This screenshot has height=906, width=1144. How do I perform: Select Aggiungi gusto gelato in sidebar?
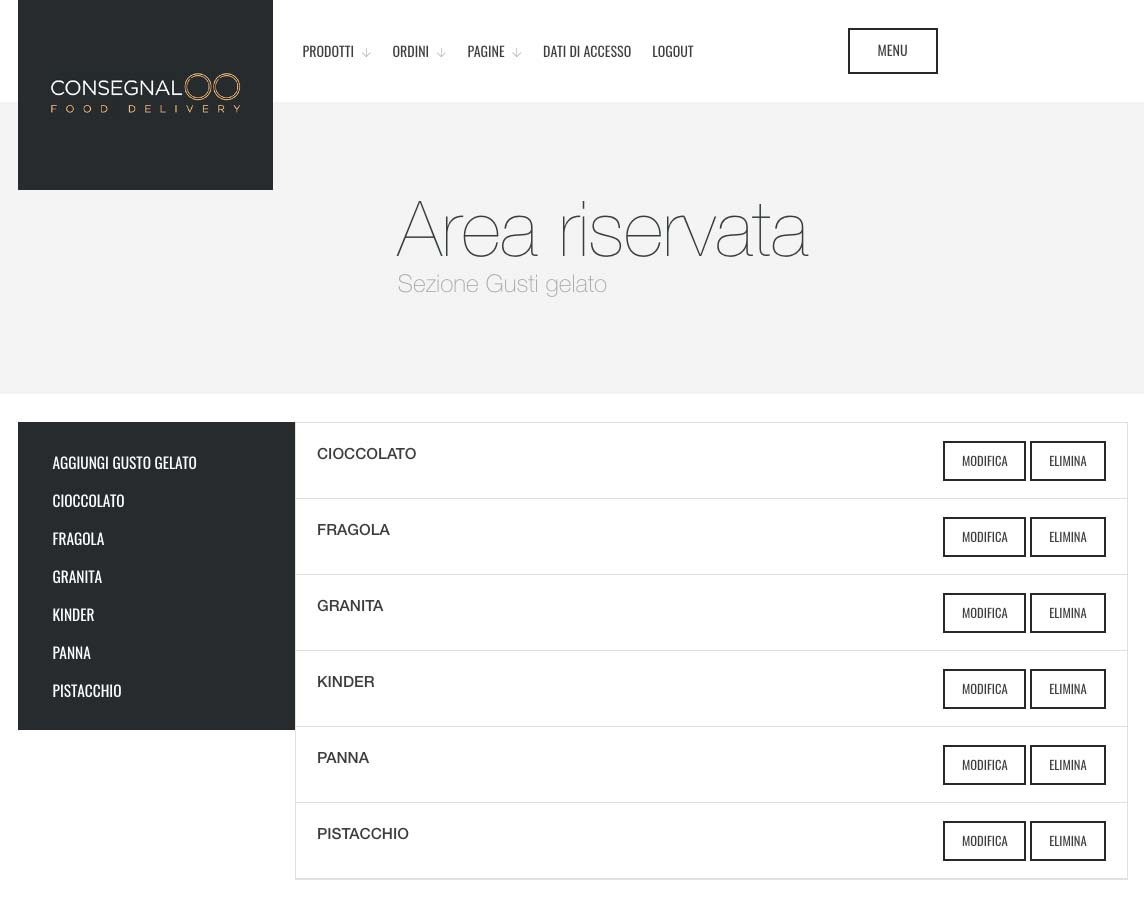(124, 462)
